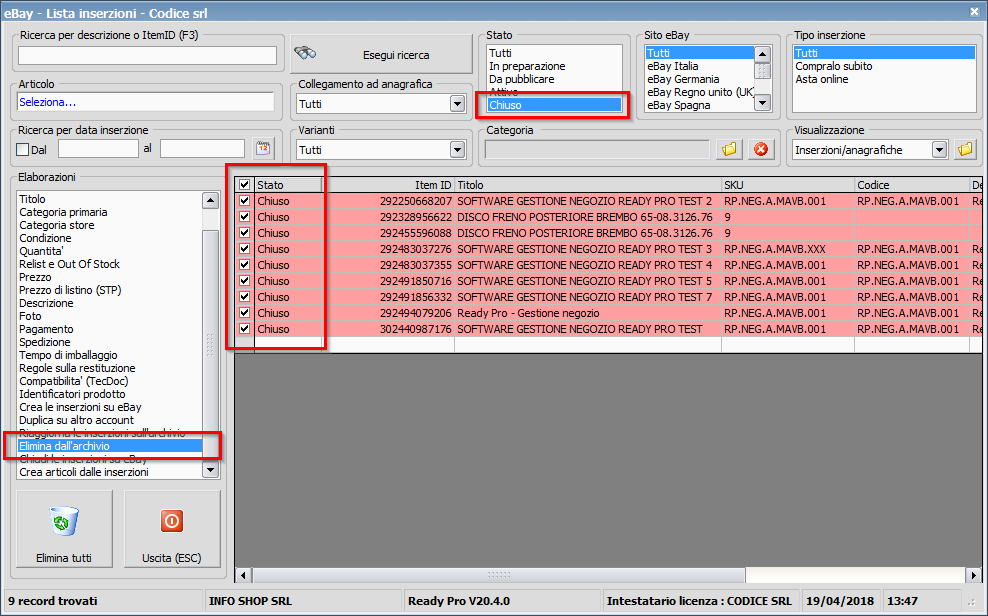Viewport: 988px width, 616px height.
Task: Select eBay Germania in Sito eBay
Action: click(x=699, y=79)
